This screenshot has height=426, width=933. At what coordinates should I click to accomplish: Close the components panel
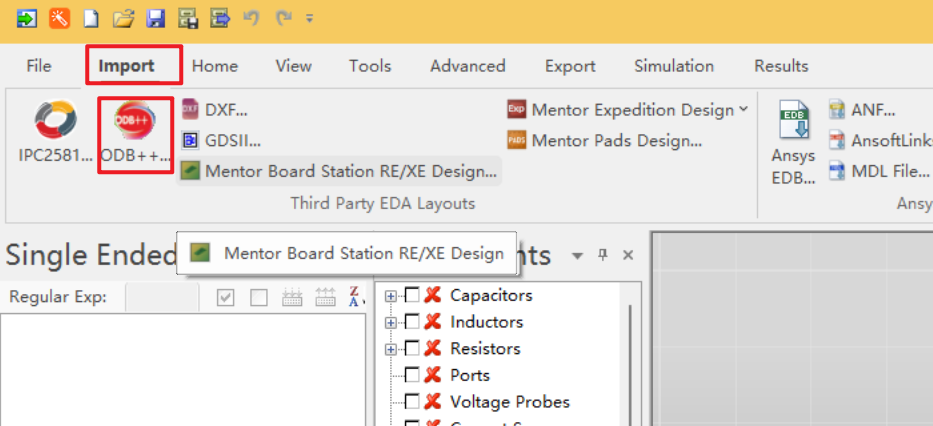(628, 255)
